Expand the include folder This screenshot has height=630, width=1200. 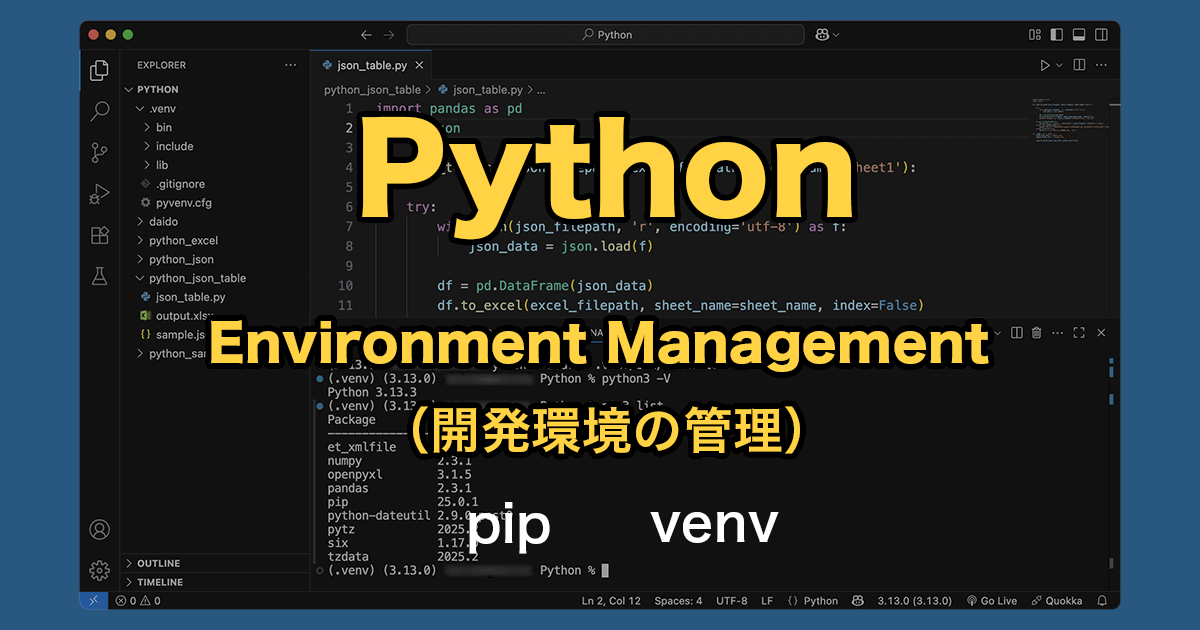coord(214,146)
